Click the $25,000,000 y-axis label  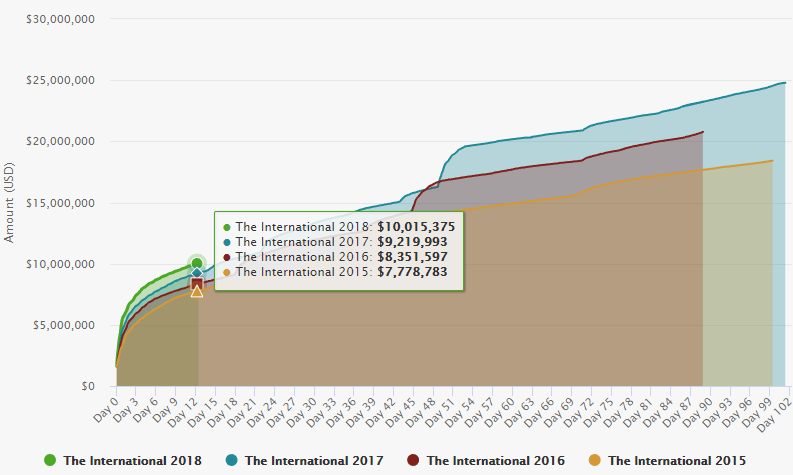(63, 80)
